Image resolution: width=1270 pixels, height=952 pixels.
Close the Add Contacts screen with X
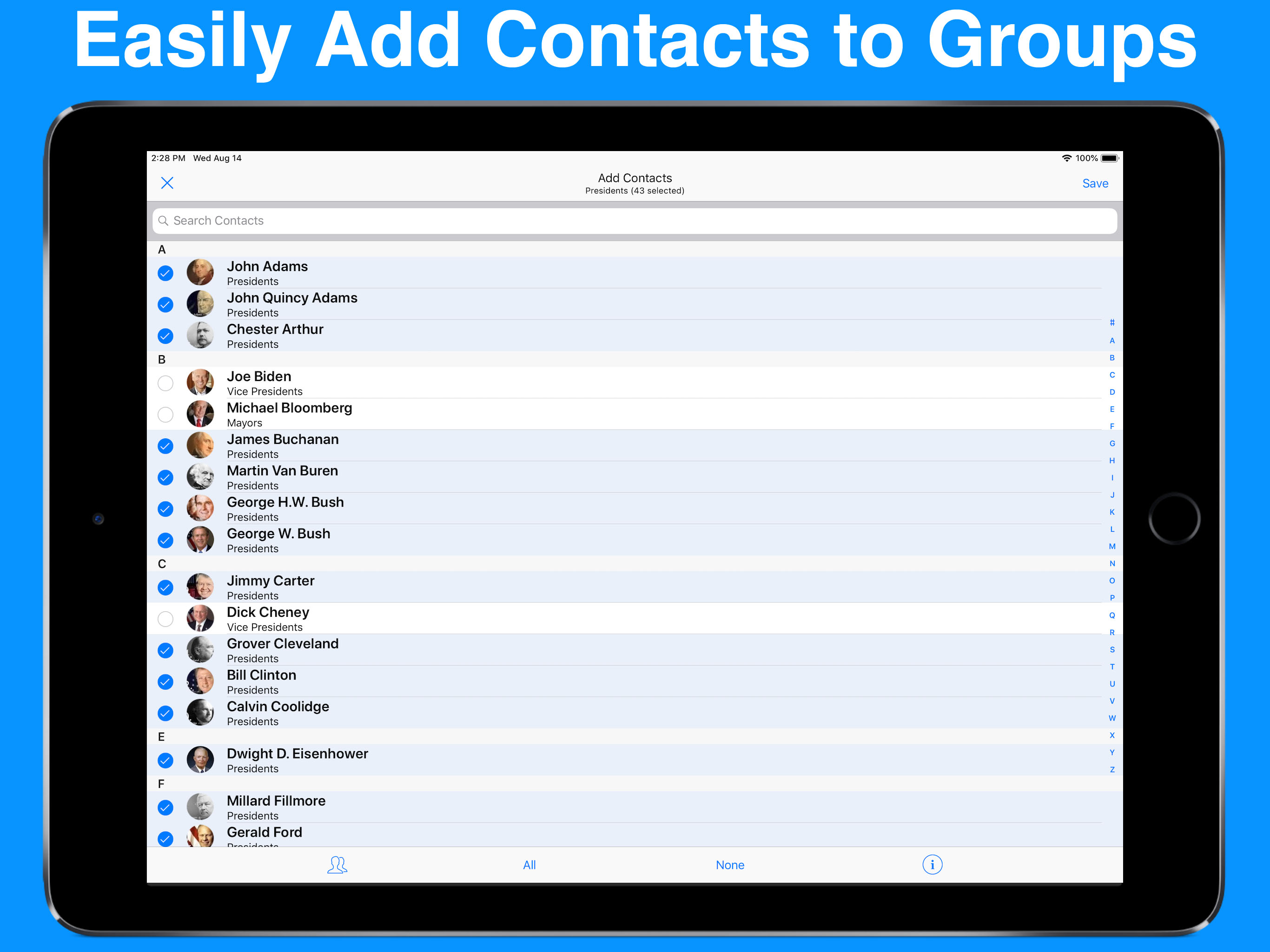click(167, 183)
